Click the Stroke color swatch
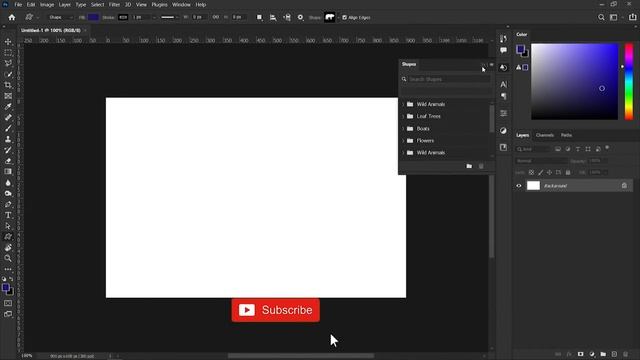 point(123,18)
